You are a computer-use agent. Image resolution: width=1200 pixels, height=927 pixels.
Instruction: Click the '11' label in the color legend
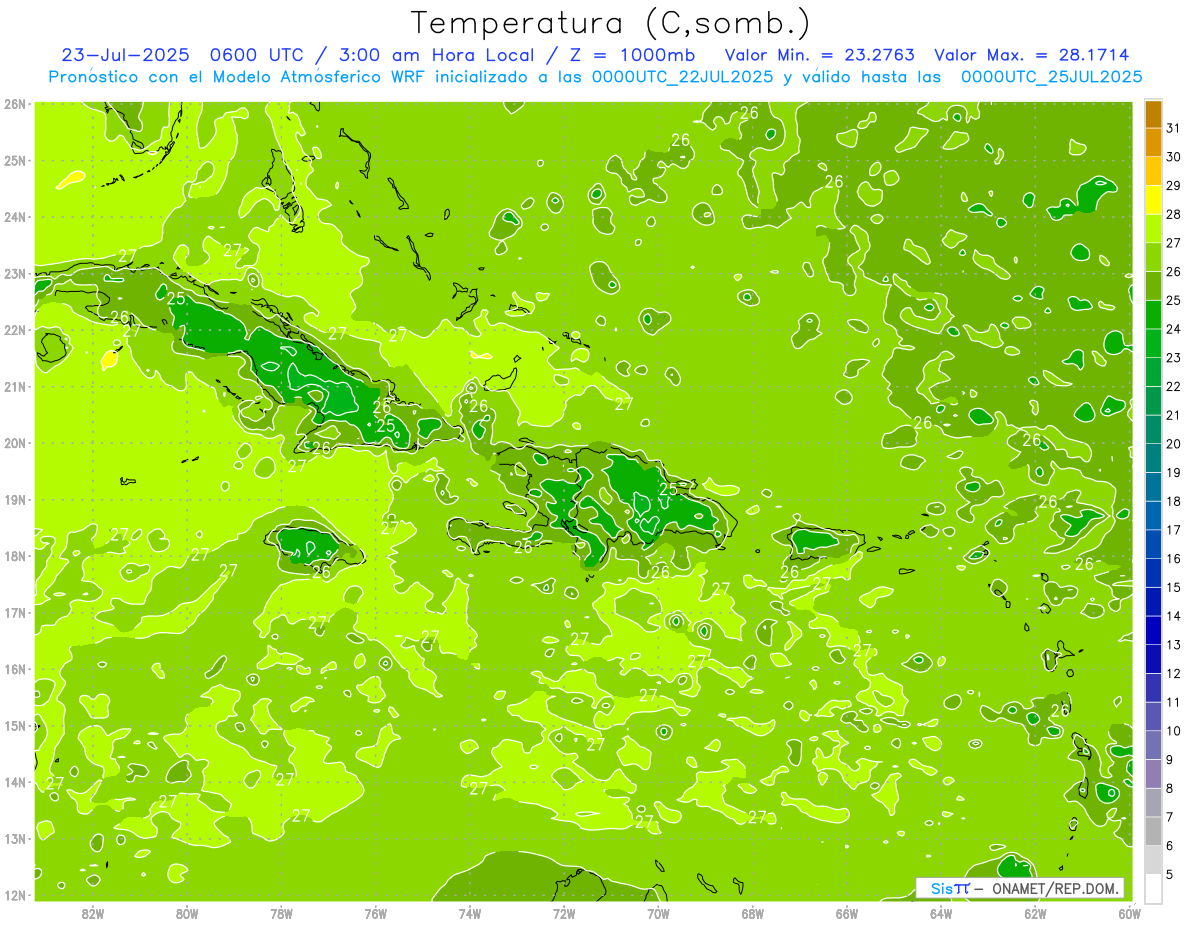click(x=1173, y=702)
